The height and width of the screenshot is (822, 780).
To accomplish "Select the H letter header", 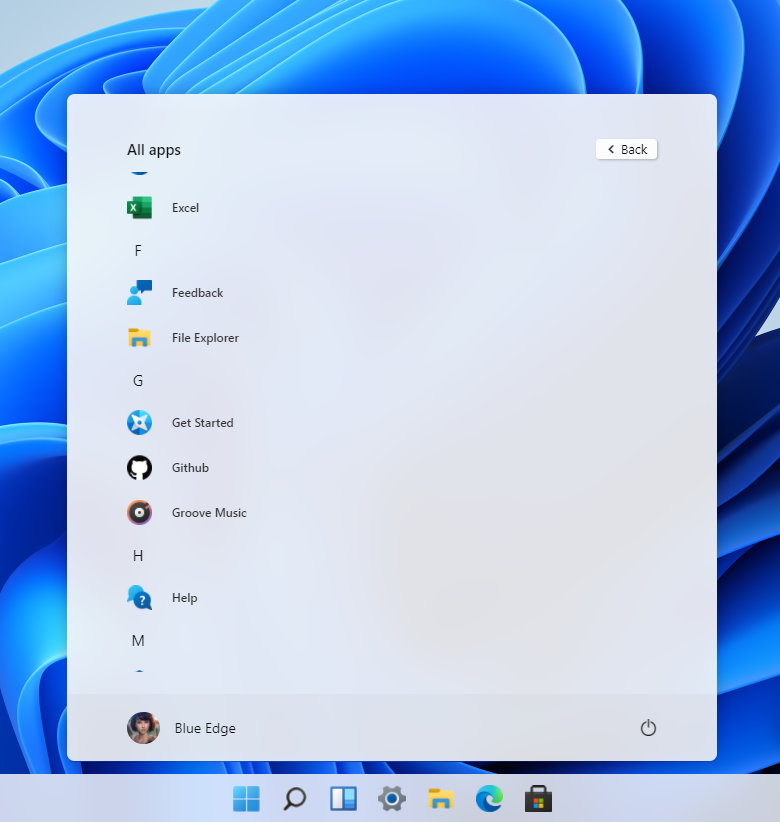I will (x=138, y=556).
